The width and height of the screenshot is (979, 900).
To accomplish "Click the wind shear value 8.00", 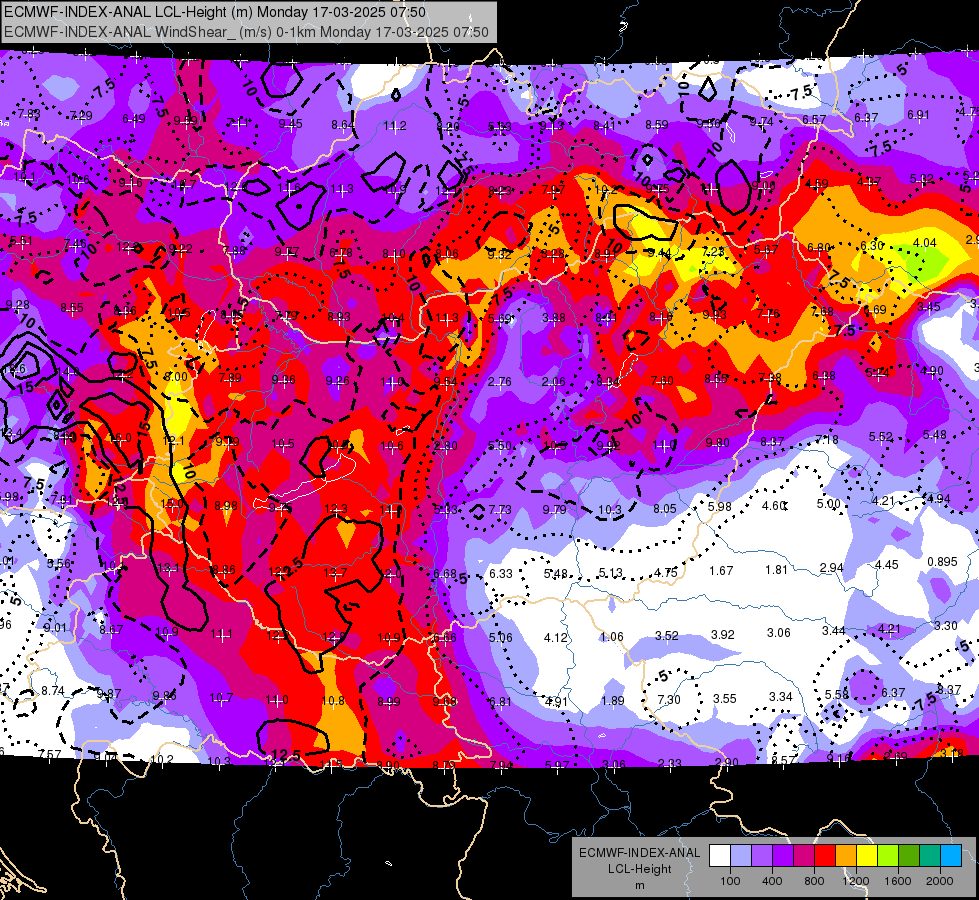I will click(175, 376).
